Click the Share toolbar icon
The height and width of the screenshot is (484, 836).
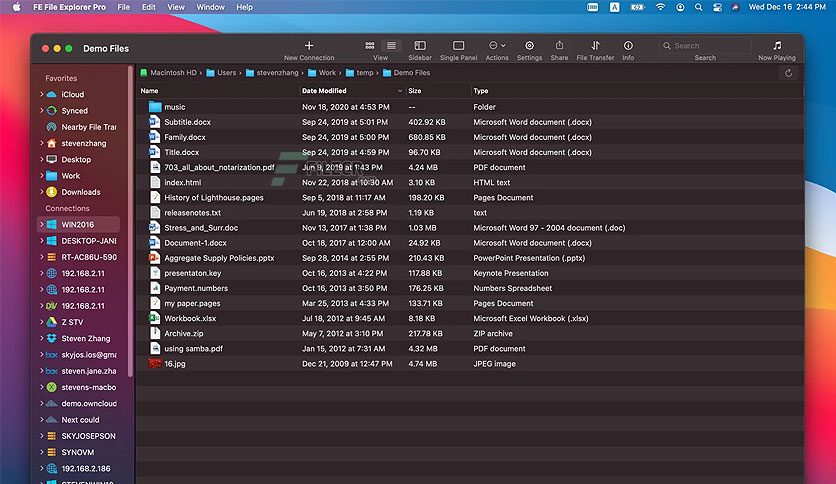tap(559, 46)
